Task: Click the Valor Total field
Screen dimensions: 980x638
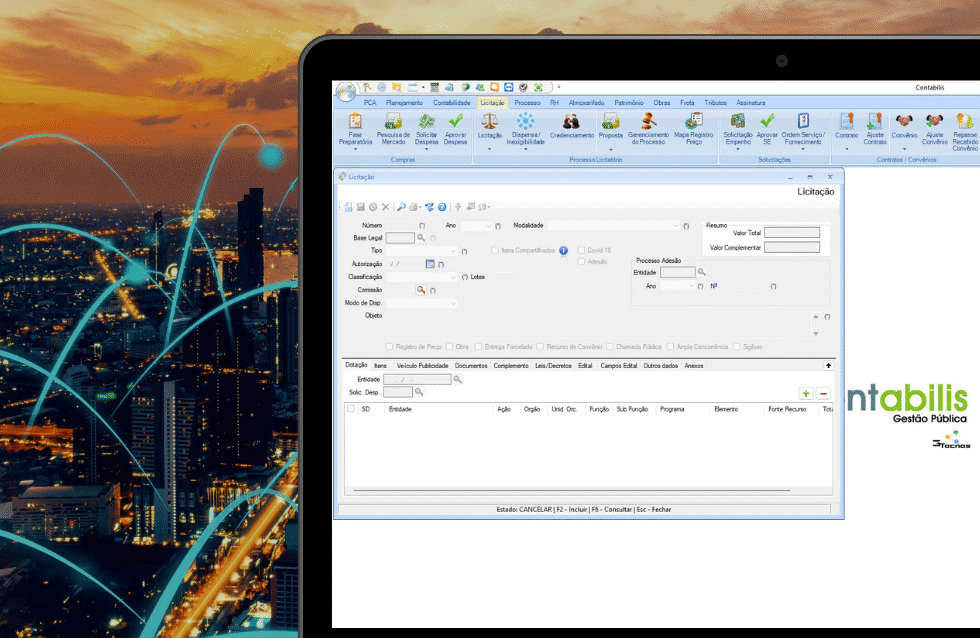Action: pos(791,233)
